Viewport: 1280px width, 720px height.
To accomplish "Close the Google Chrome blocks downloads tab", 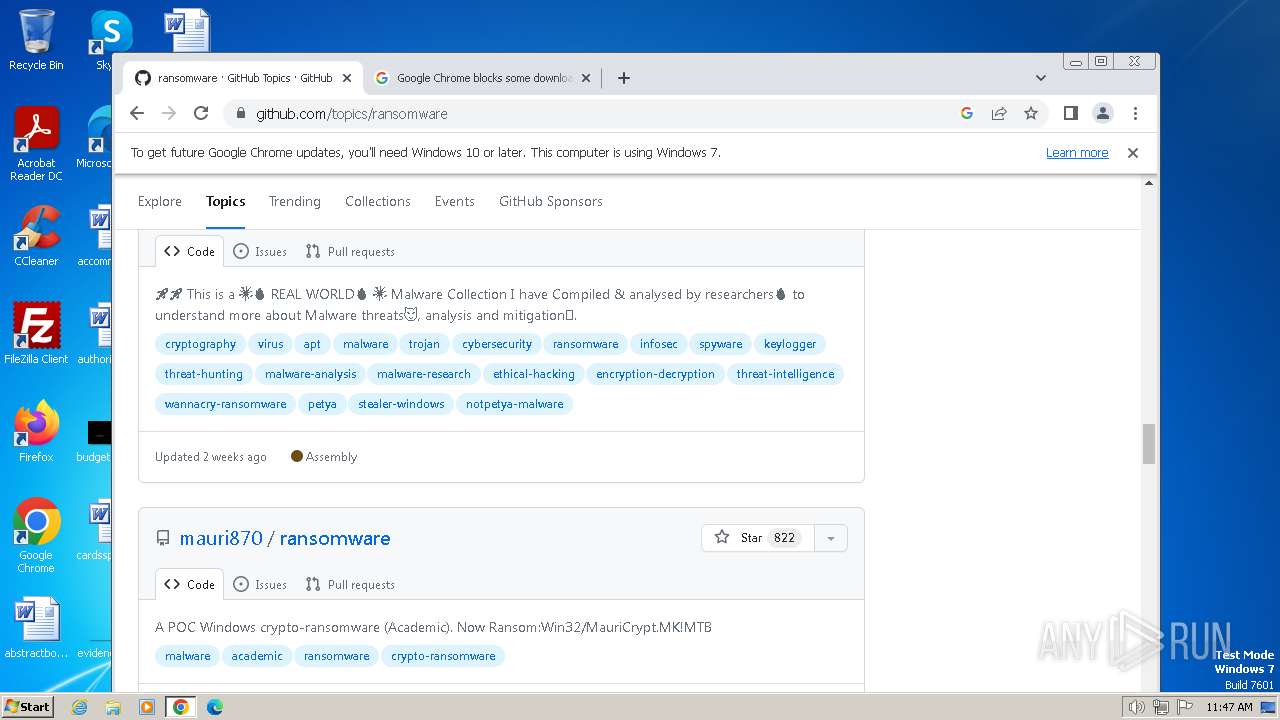I will 586,78.
